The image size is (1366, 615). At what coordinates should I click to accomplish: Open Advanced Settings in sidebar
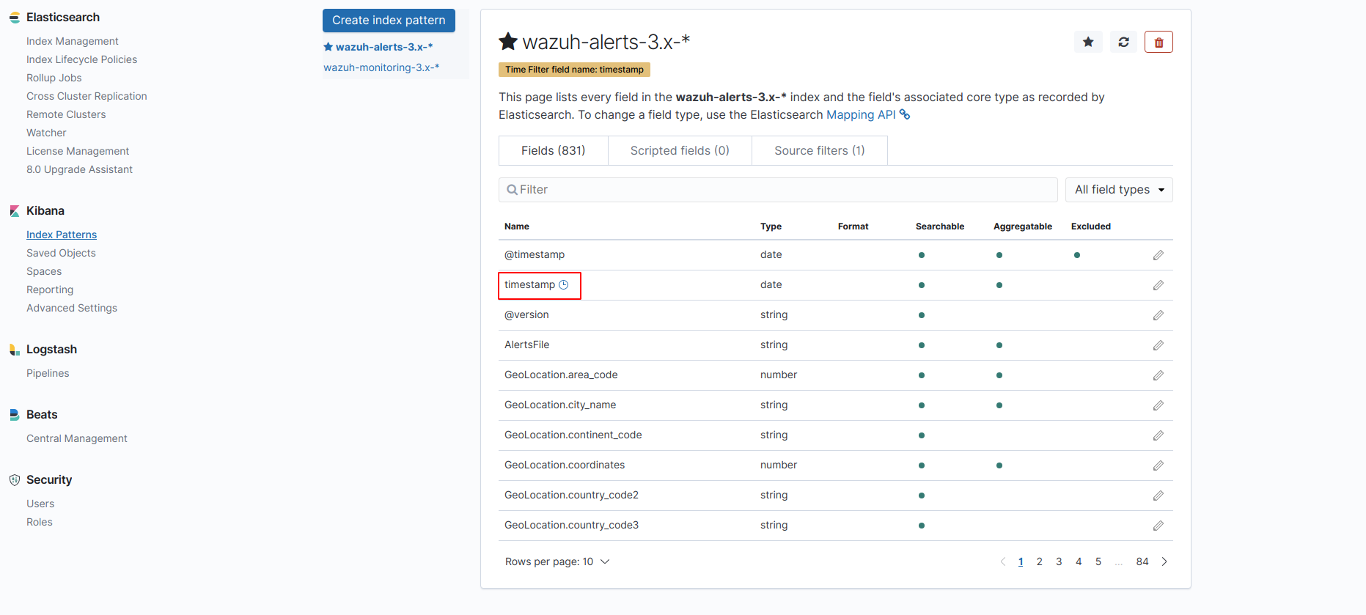pyautogui.click(x=72, y=308)
